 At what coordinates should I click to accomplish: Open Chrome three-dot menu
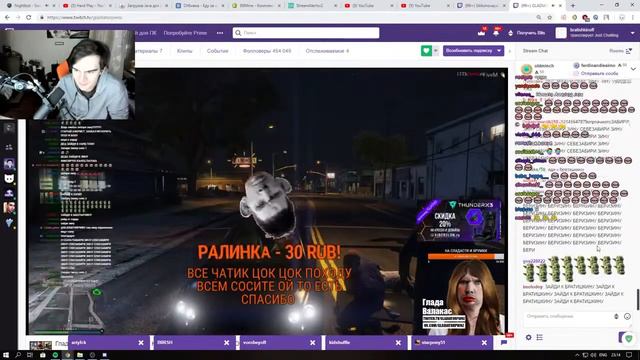point(633,18)
